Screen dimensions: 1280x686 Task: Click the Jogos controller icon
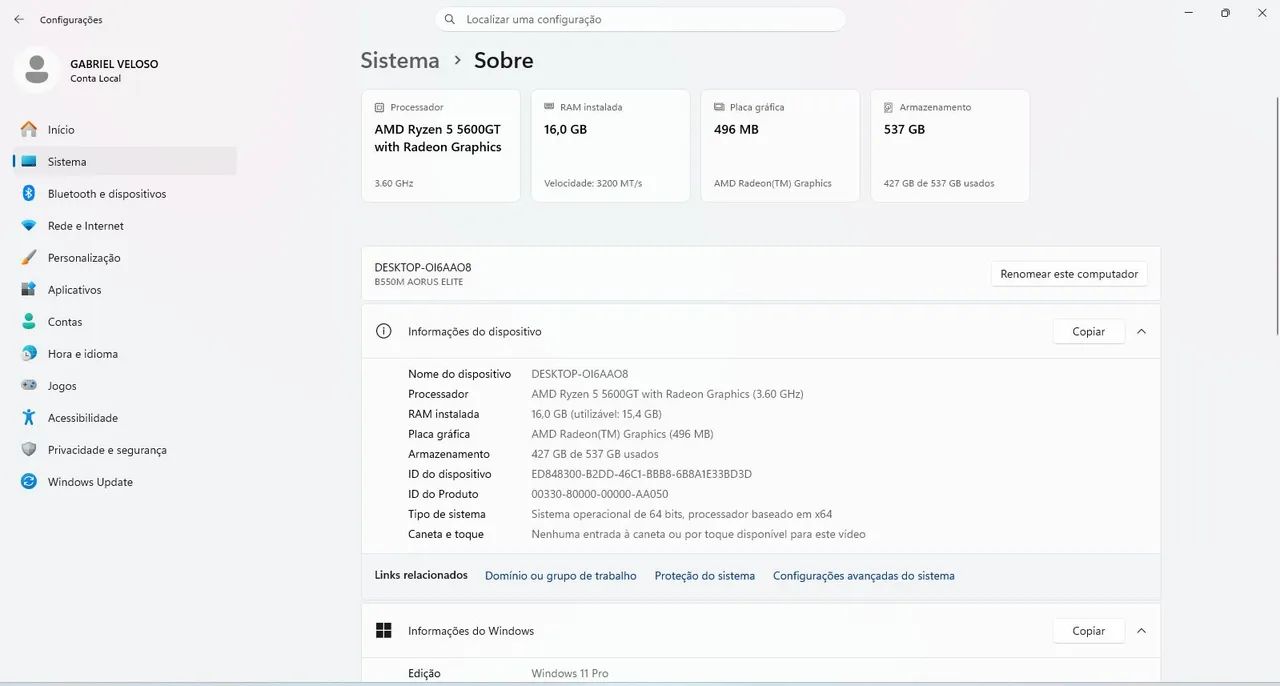[x=29, y=385]
